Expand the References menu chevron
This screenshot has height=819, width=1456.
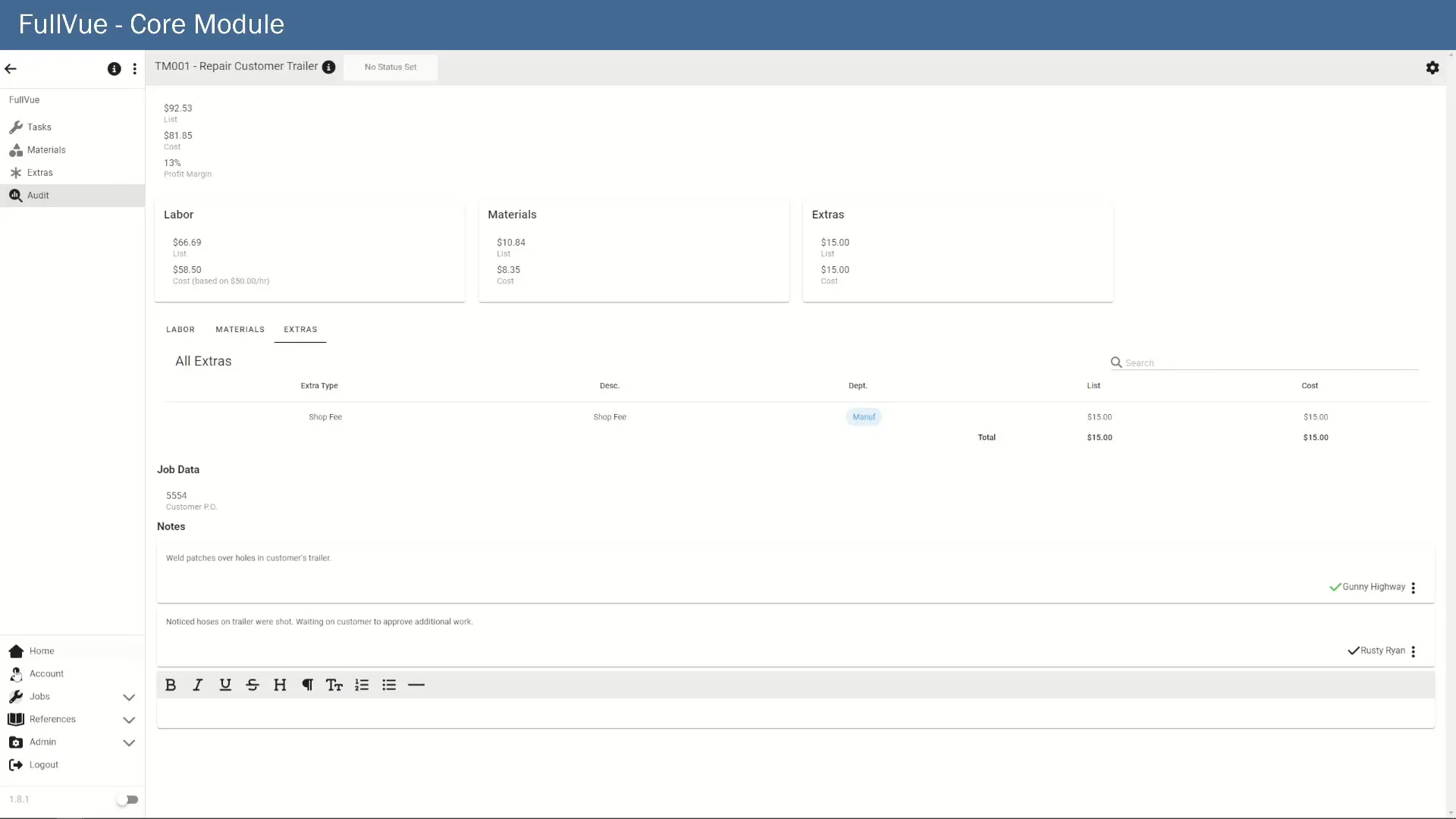(x=129, y=720)
